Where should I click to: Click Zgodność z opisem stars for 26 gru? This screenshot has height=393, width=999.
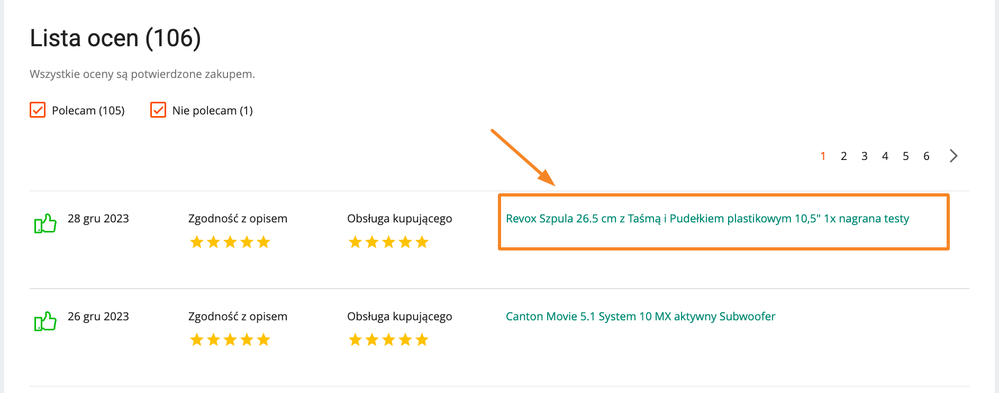pos(230,339)
